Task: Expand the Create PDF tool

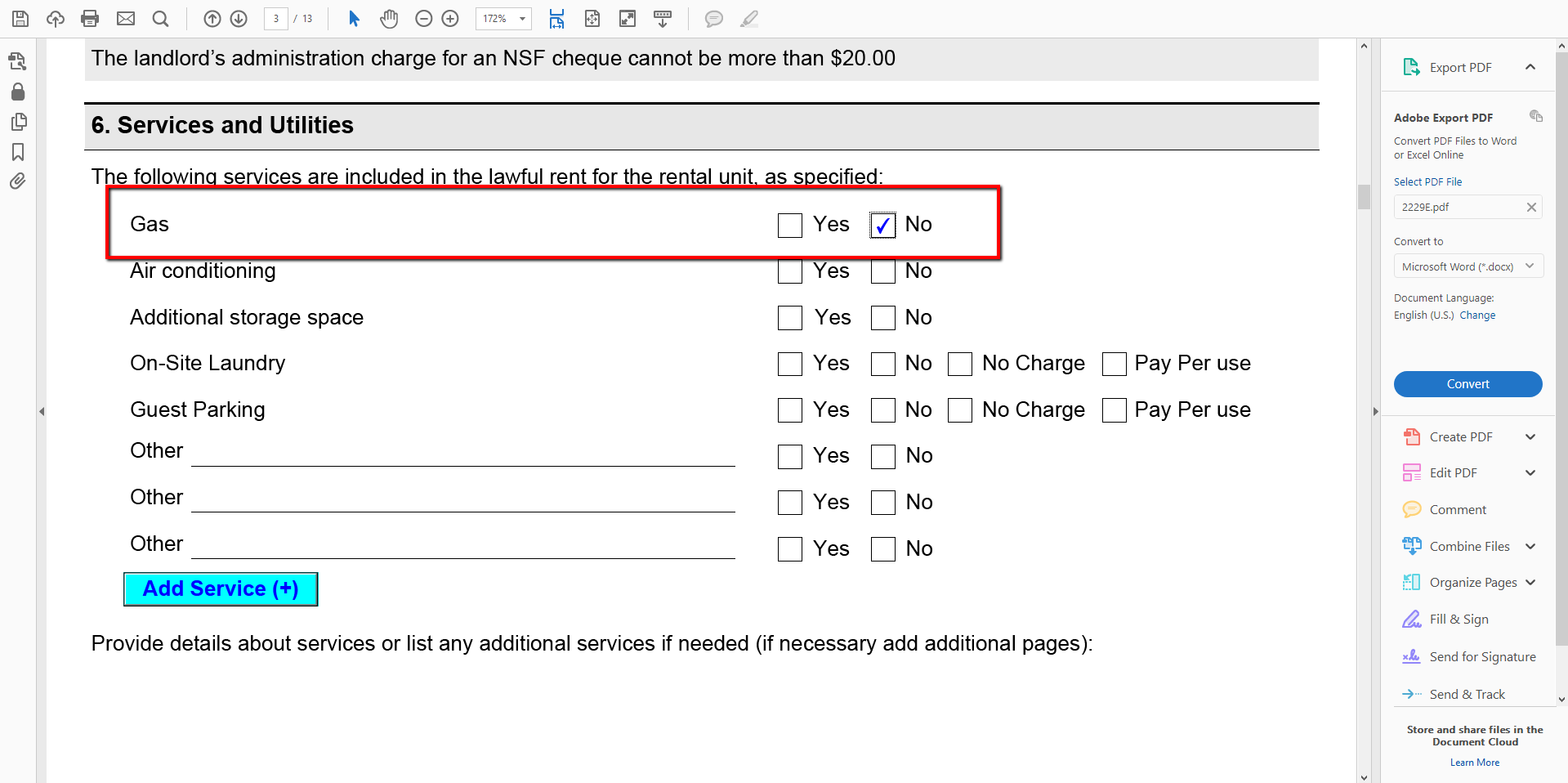Action: (x=1530, y=437)
